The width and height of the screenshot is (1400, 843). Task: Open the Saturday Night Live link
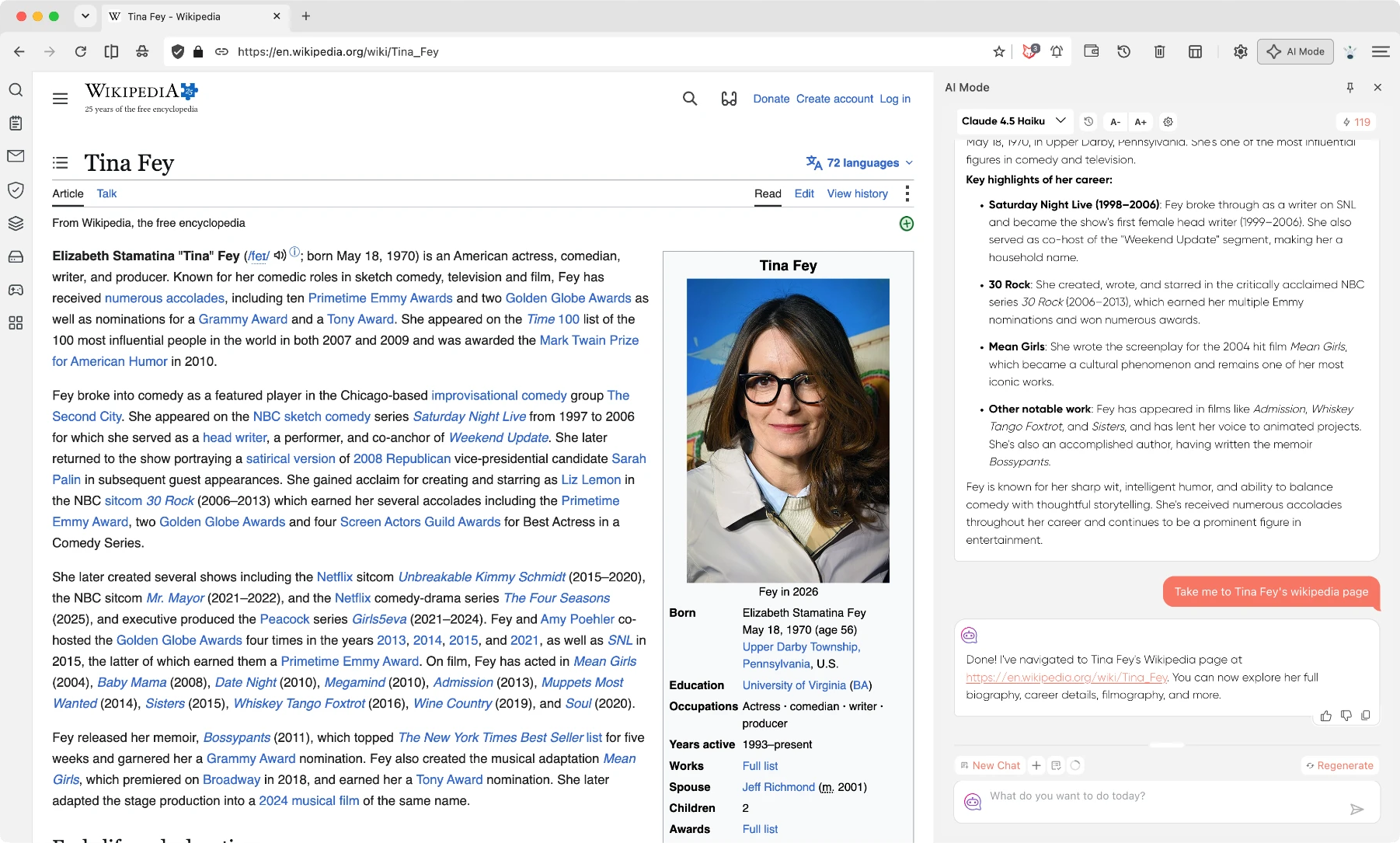pos(469,416)
